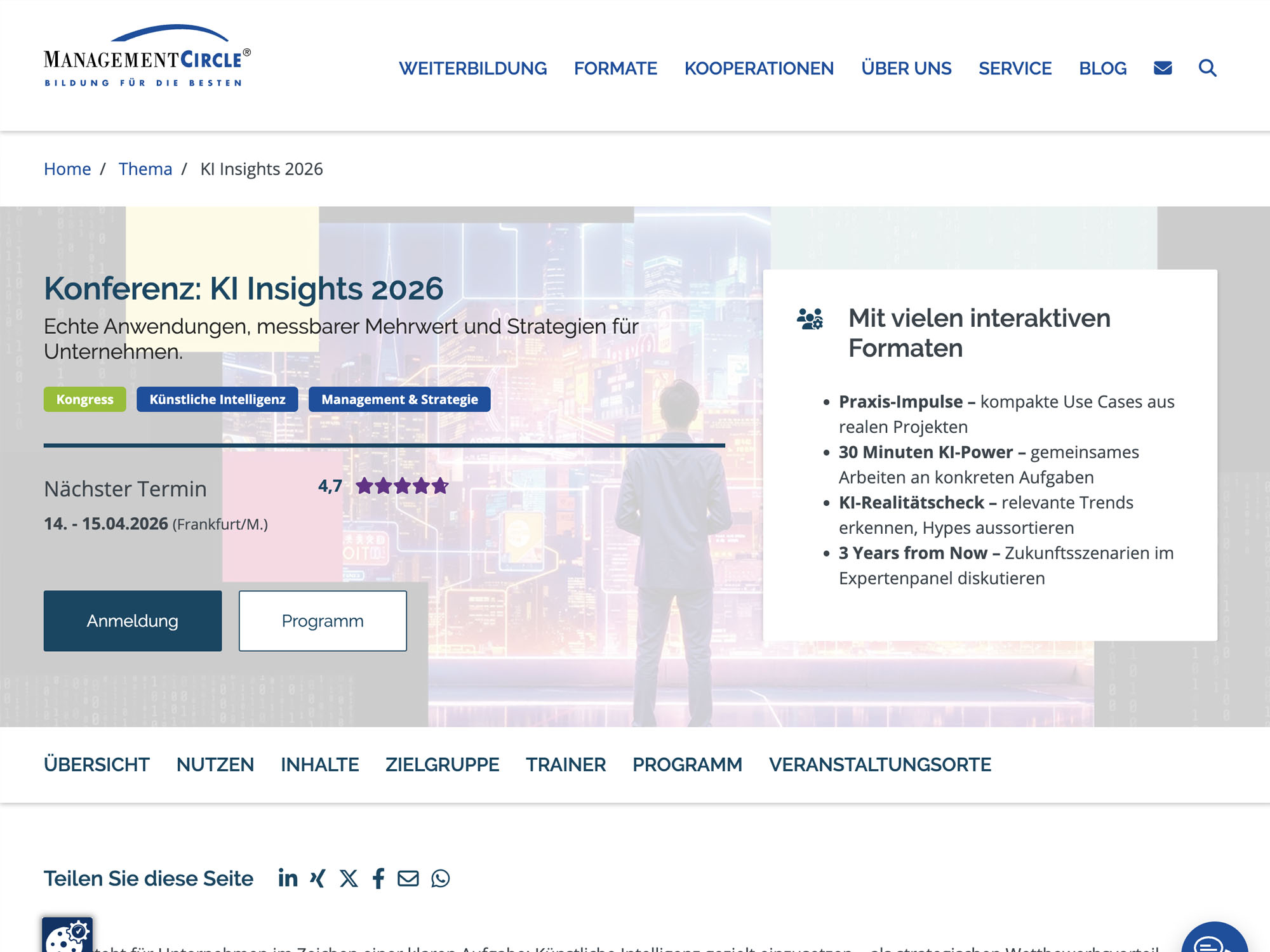Share the page via Xing
The width and height of the screenshot is (1270, 952).
pos(318,878)
